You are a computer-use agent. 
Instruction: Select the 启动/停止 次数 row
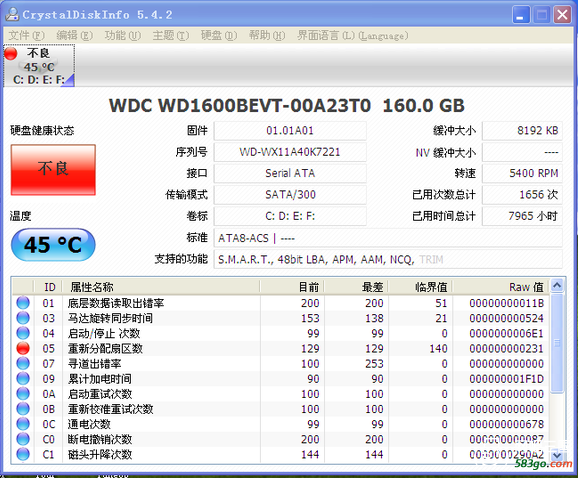click(281, 333)
